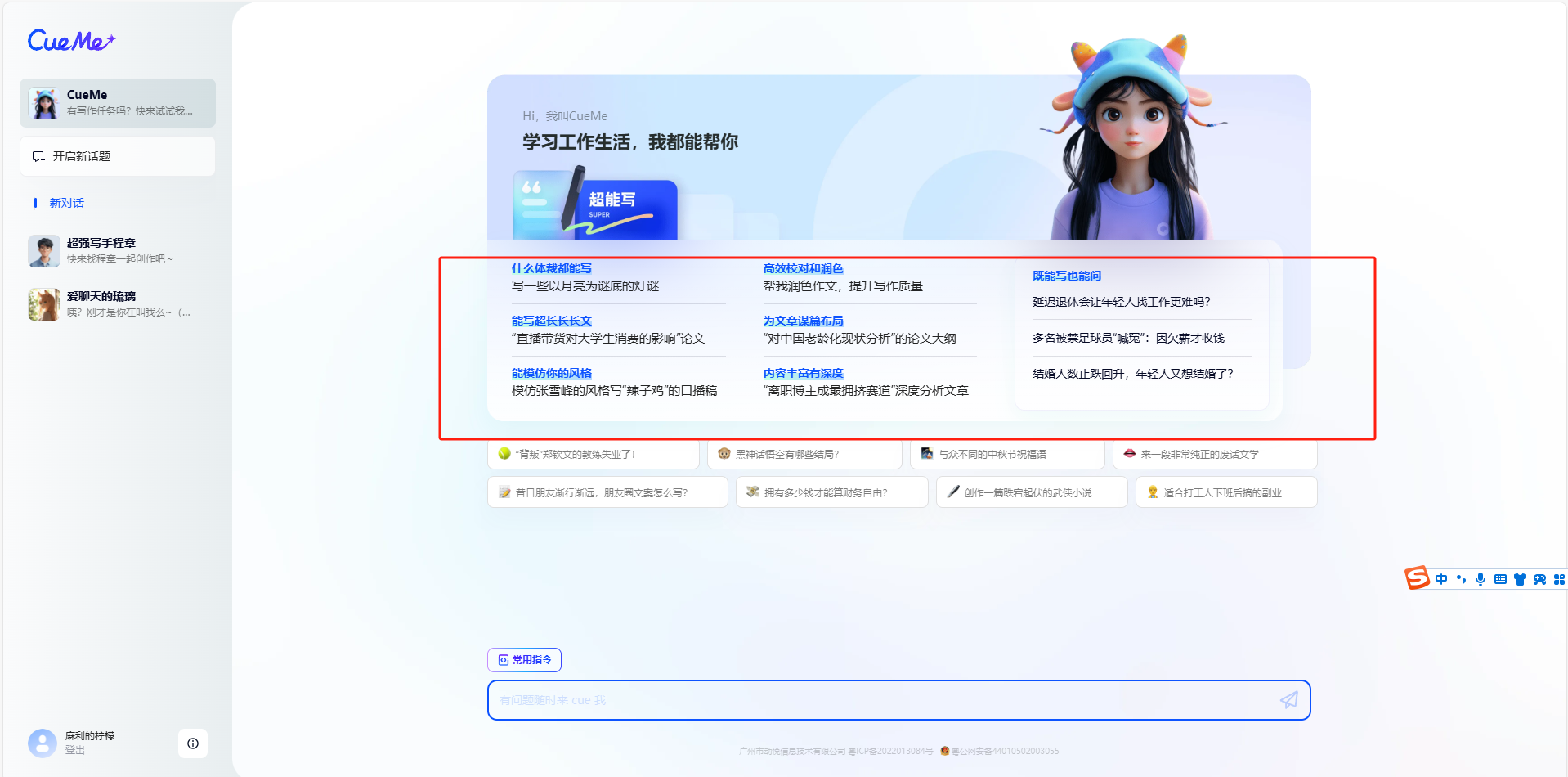Image resolution: width=1568 pixels, height=777 pixels.
Task: Start a new topic with 开启新话题
Action: pos(118,156)
